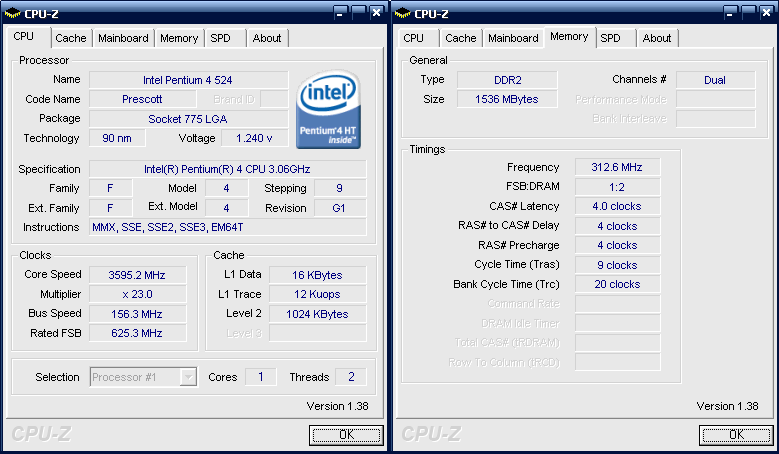Close the left CPU-Z window
This screenshot has height=454, width=779.
[377, 13]
